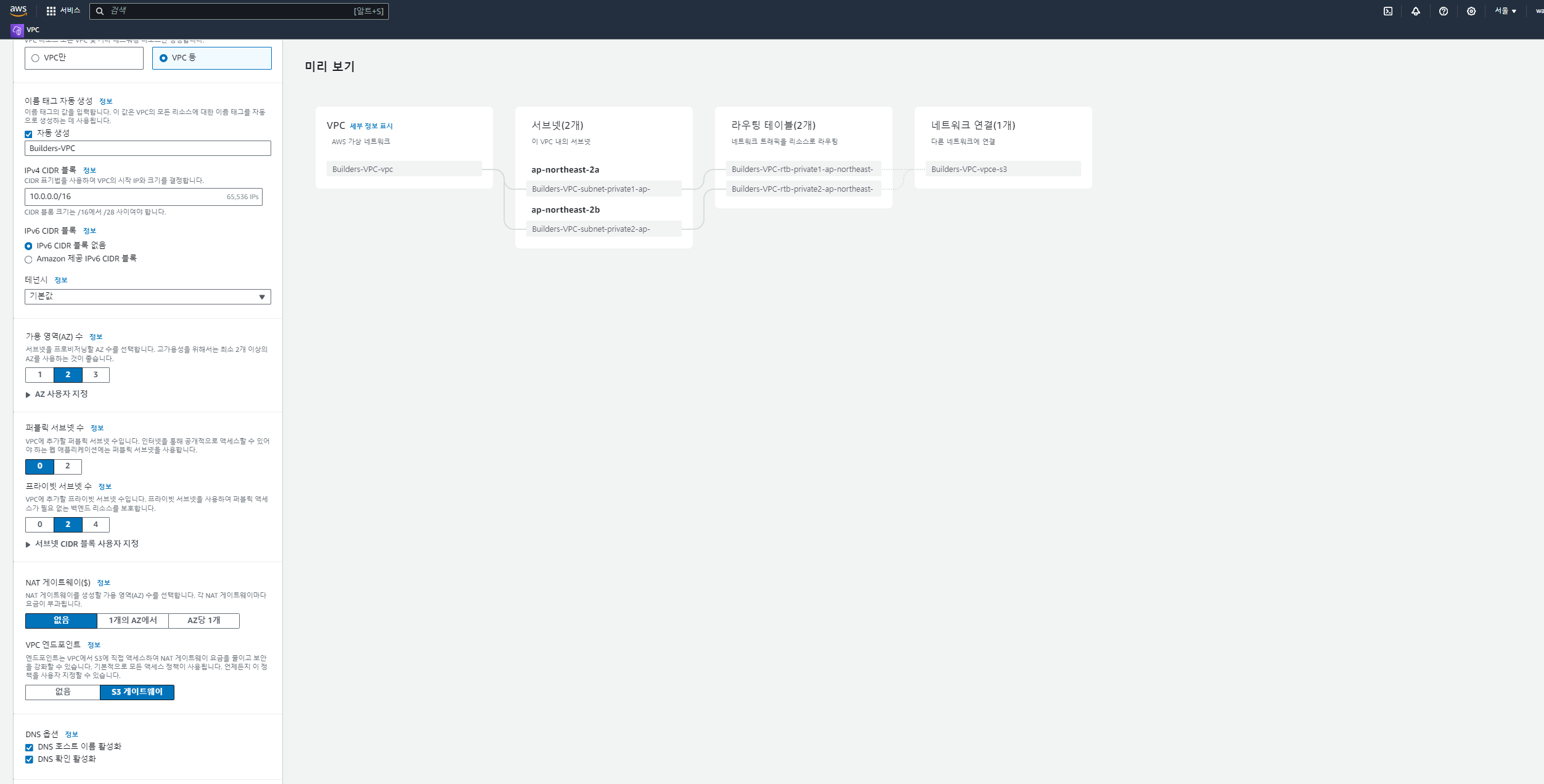Disable DNS 호스트 이름 활성화 checkbox
Image resolution: width=1544 pixels, height=784 pixels.
click(x=29, y=747)
